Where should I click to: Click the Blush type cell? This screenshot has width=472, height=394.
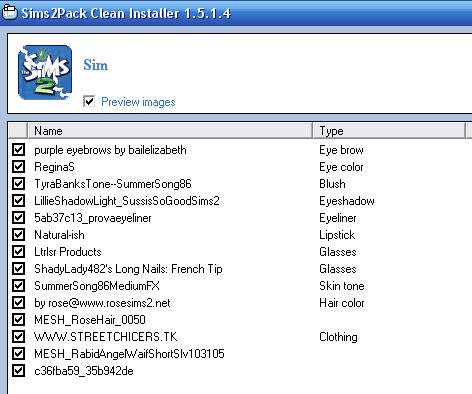tap(332, 184)
